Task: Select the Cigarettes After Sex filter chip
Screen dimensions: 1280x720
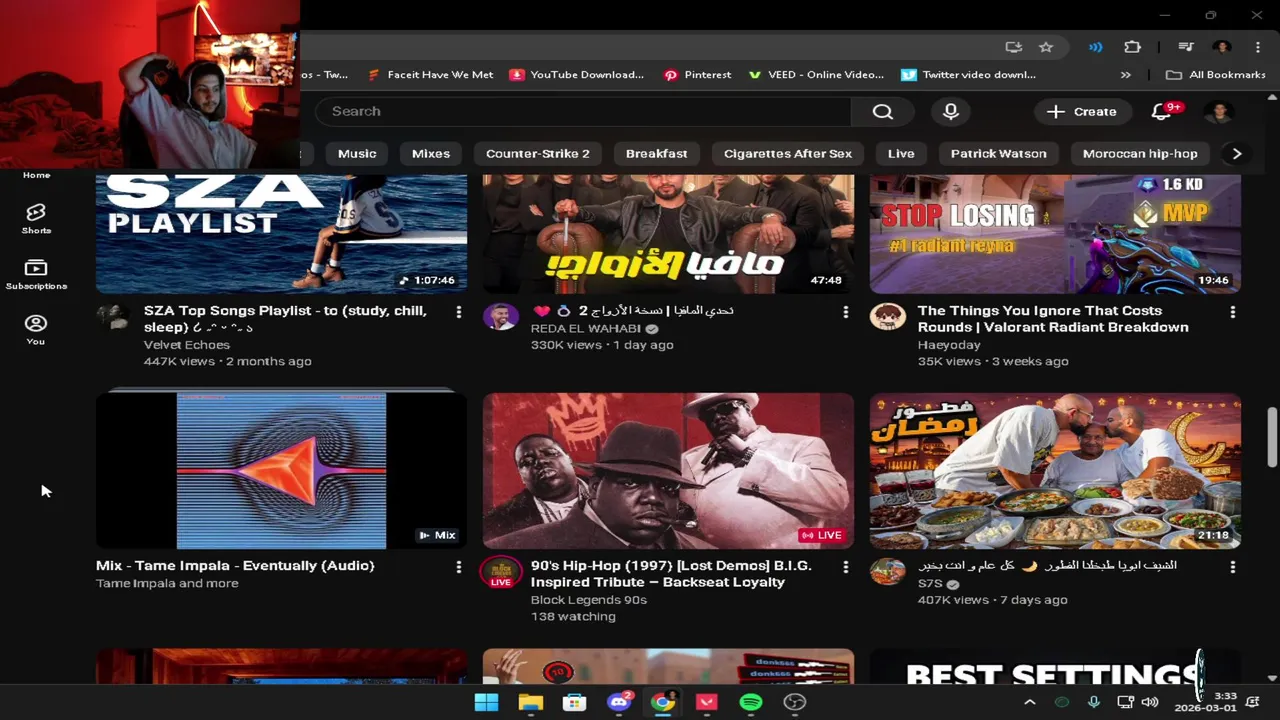Action: click(x=788, y=153)
